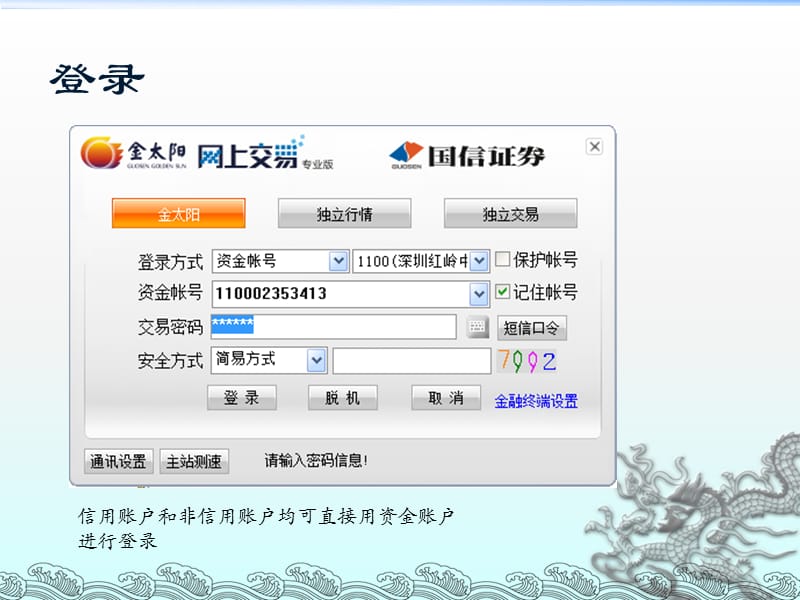This screenshot has height=600, width=800.
Task: Enable the 保护帐号 checkbox
Action: [503, 259]
